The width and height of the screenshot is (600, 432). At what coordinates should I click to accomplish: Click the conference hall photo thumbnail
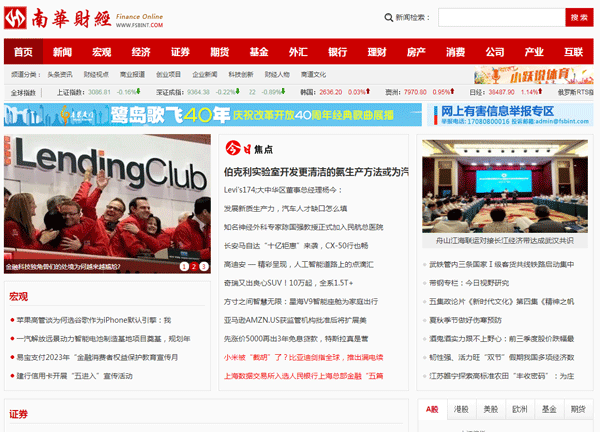[x=505, y=186]
